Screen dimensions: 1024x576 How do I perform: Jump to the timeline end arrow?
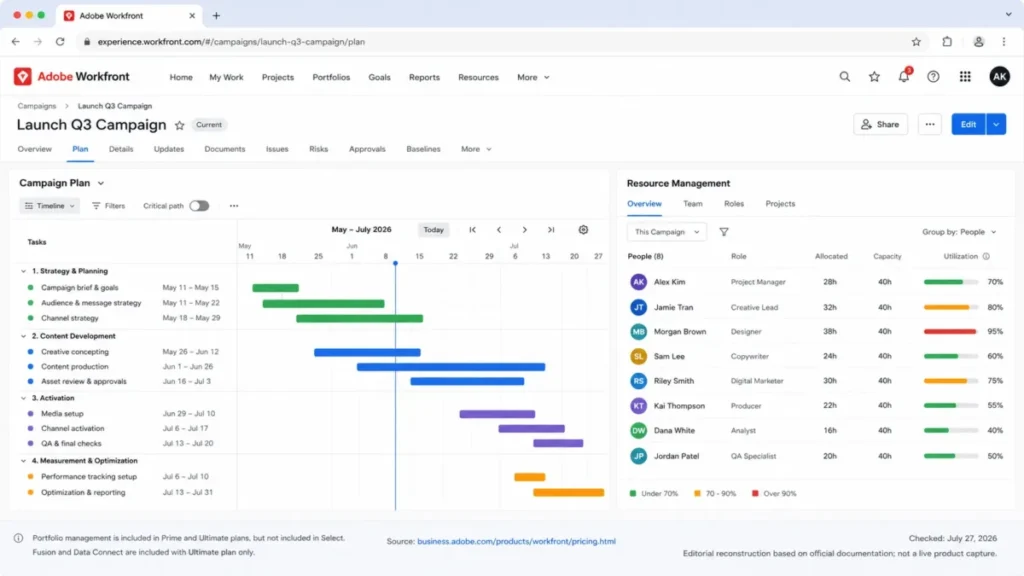(x=551, y=230)
